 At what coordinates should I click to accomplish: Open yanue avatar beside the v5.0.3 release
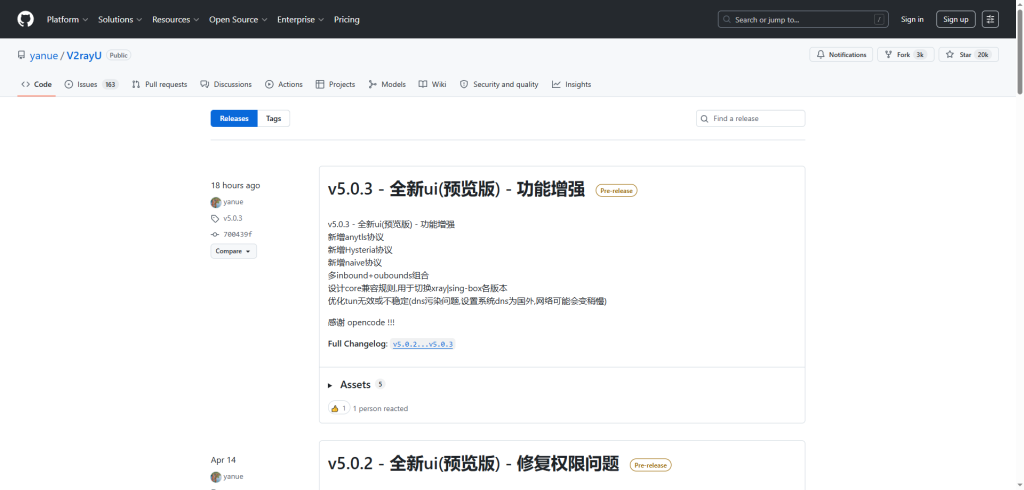[216, 203]
